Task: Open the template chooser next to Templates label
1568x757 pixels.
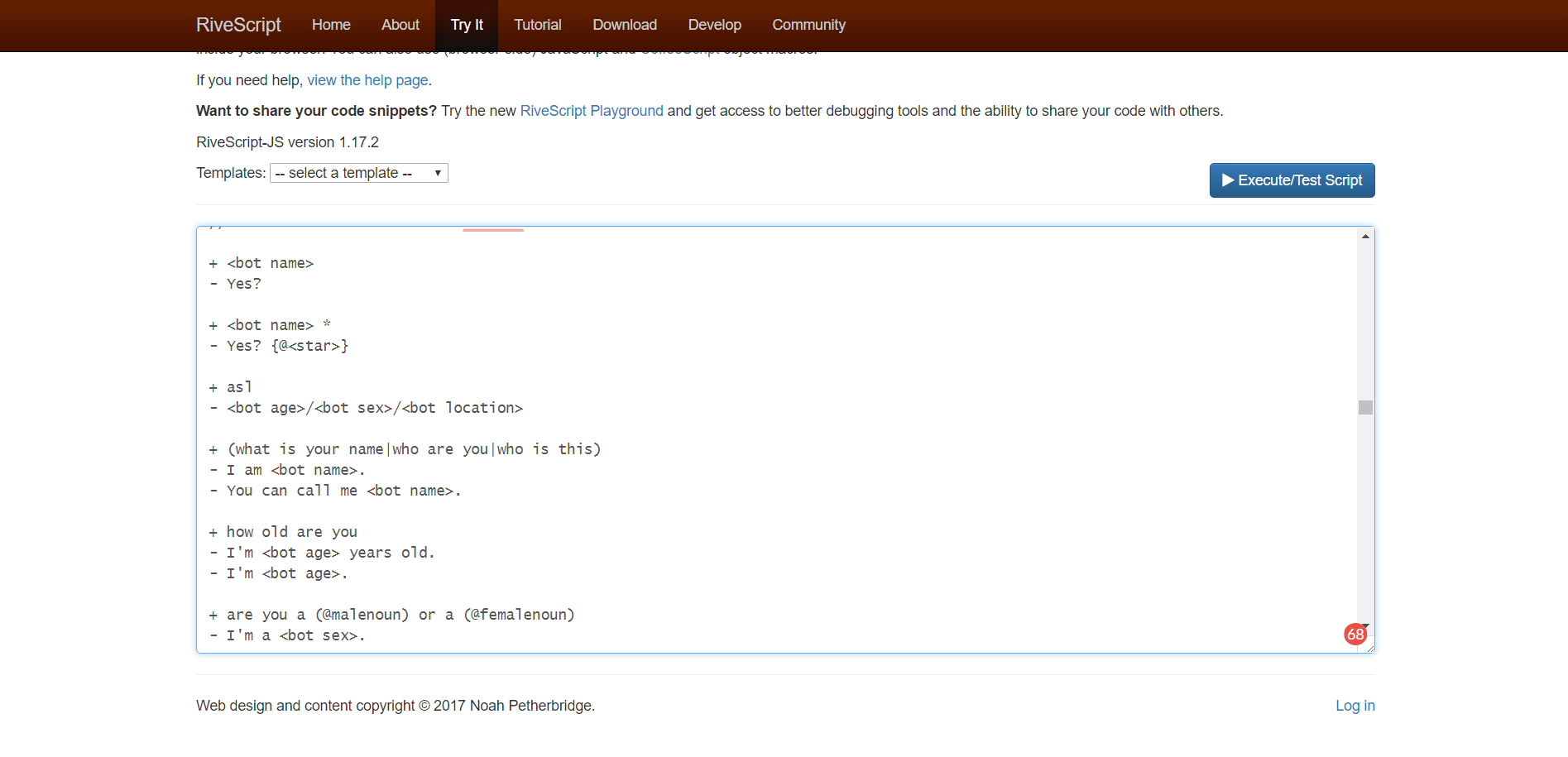Action: point(358,173)
